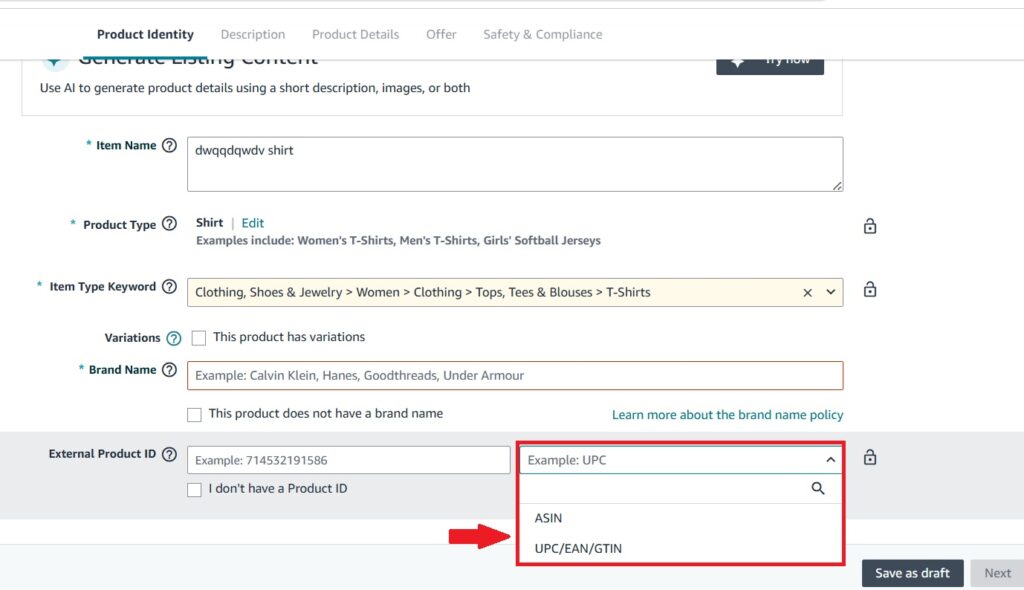
Task: Enable 'This product has variations' checkbox
Action: pyautogui.click(x=198, y=338)
